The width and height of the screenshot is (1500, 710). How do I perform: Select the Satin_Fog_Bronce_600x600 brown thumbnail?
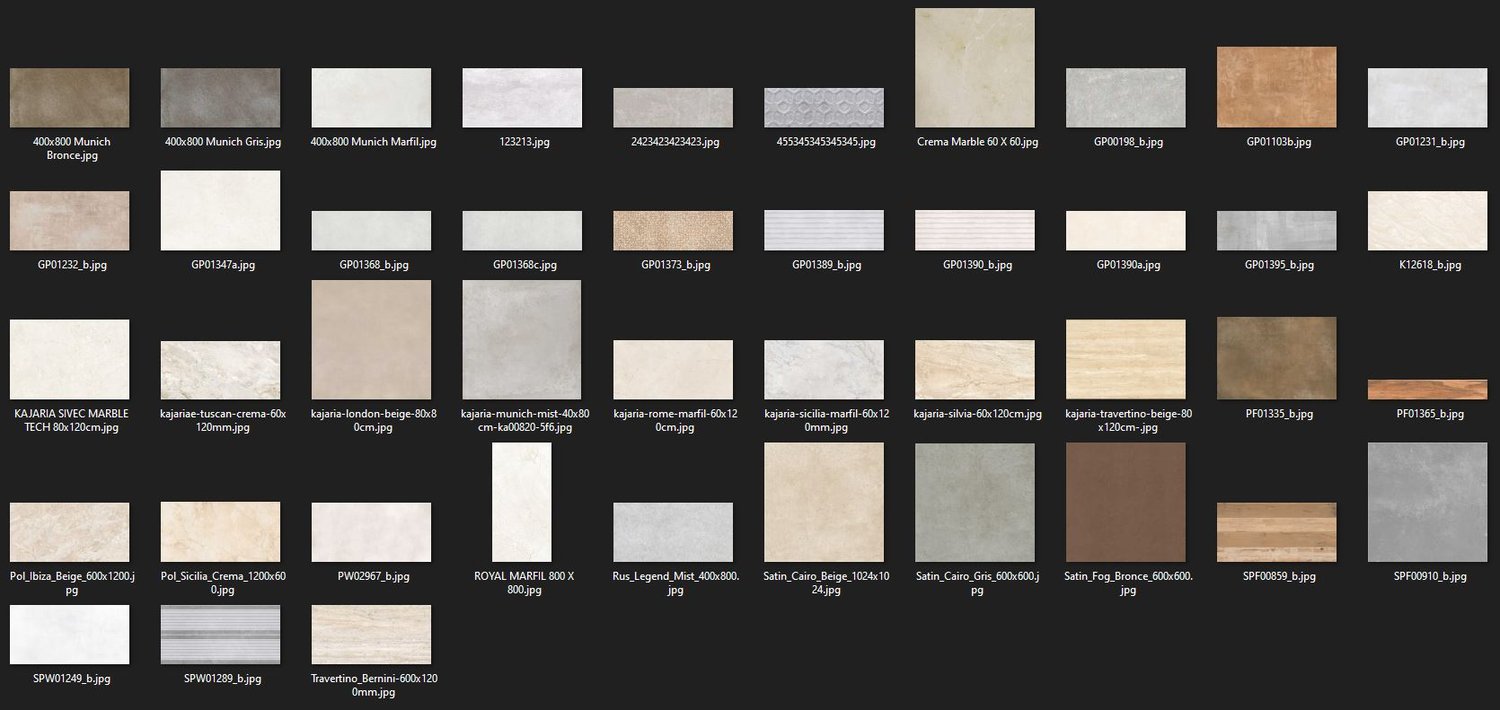pos(1126,502)
